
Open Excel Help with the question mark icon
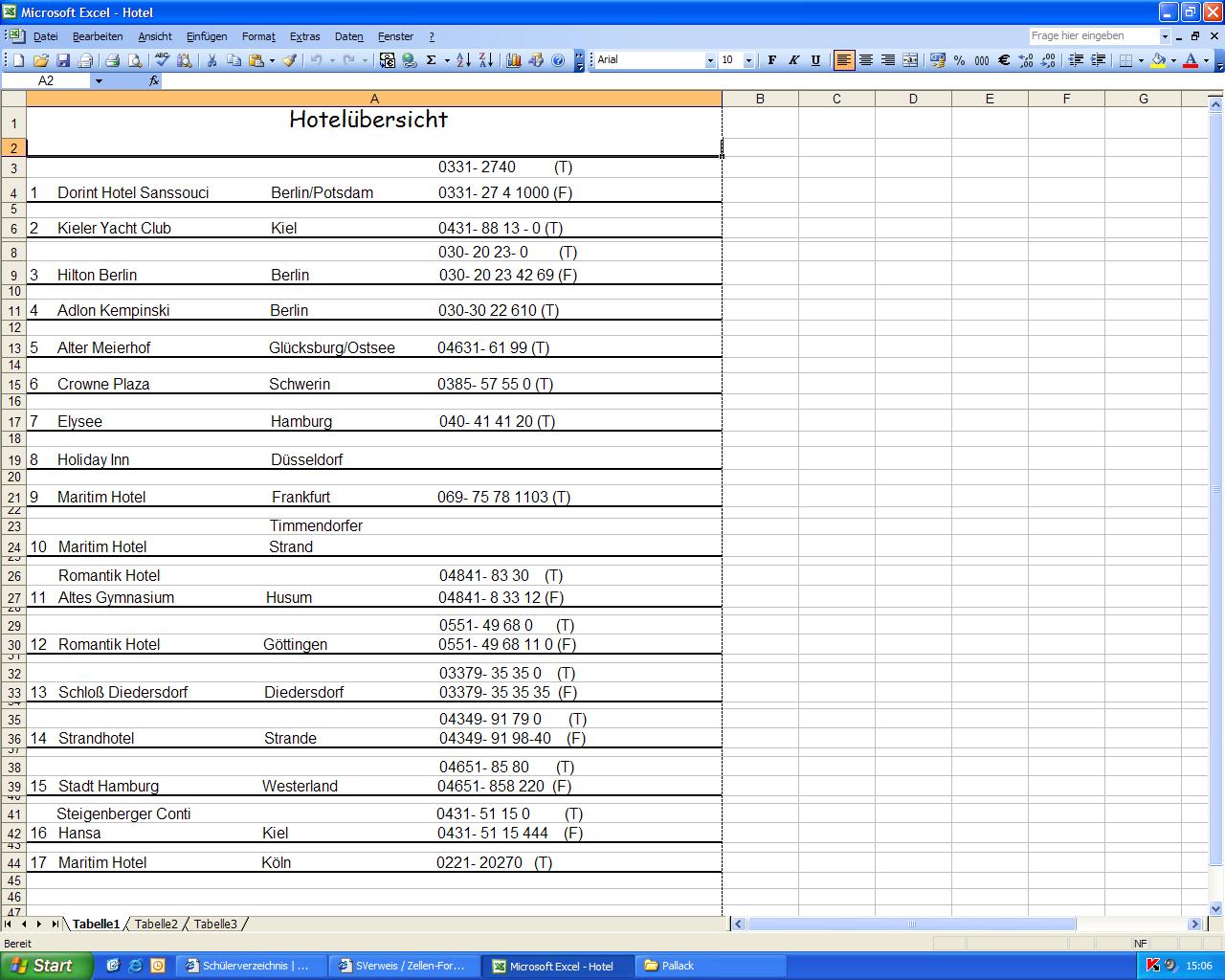pos(558,60)
